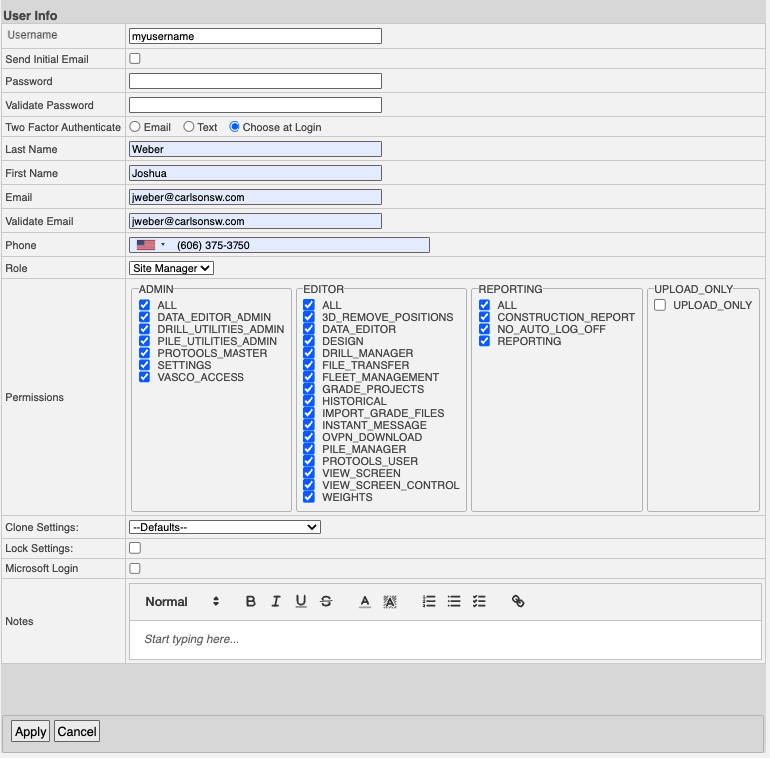Uncheck WEIGHTS permission
Image resolution: width=770 pixels, height=758 pixels.
click(x=309, y=497)
